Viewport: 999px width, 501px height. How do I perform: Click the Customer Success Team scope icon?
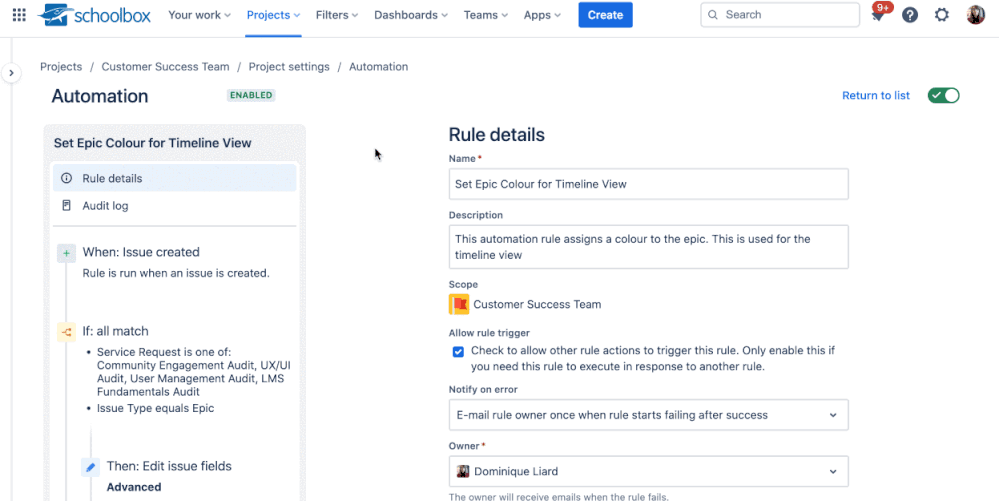(459, 304)
